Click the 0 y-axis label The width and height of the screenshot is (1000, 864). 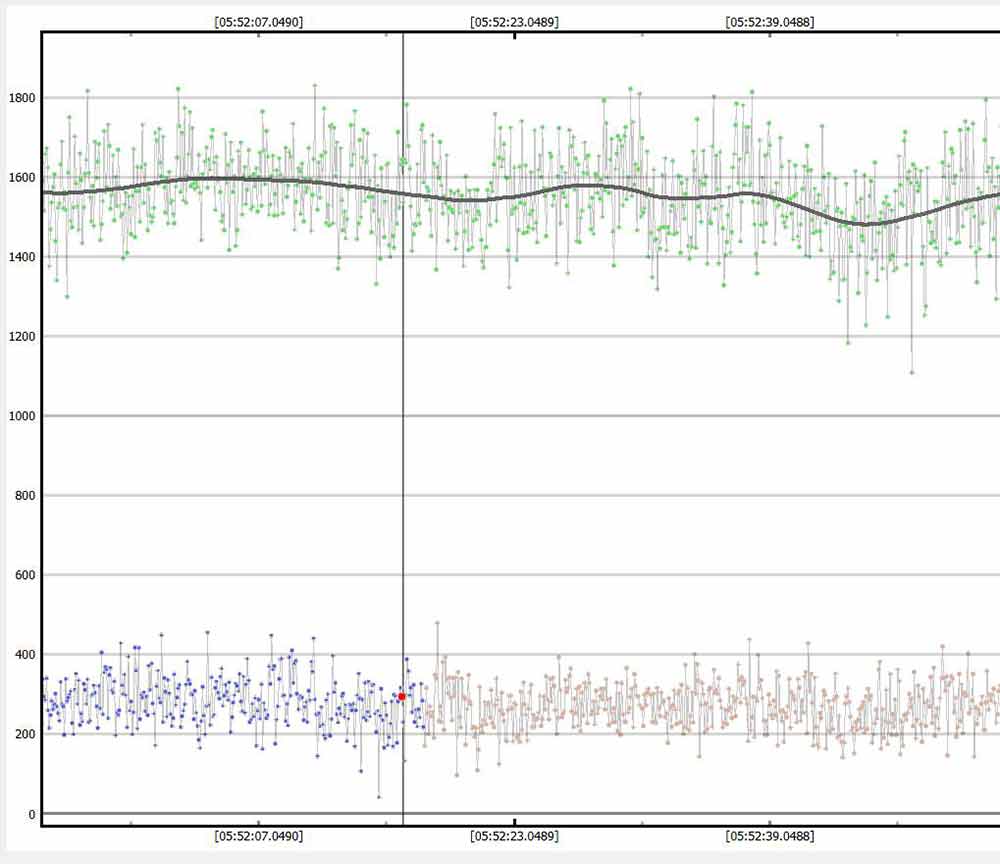(x=31, y=814)
